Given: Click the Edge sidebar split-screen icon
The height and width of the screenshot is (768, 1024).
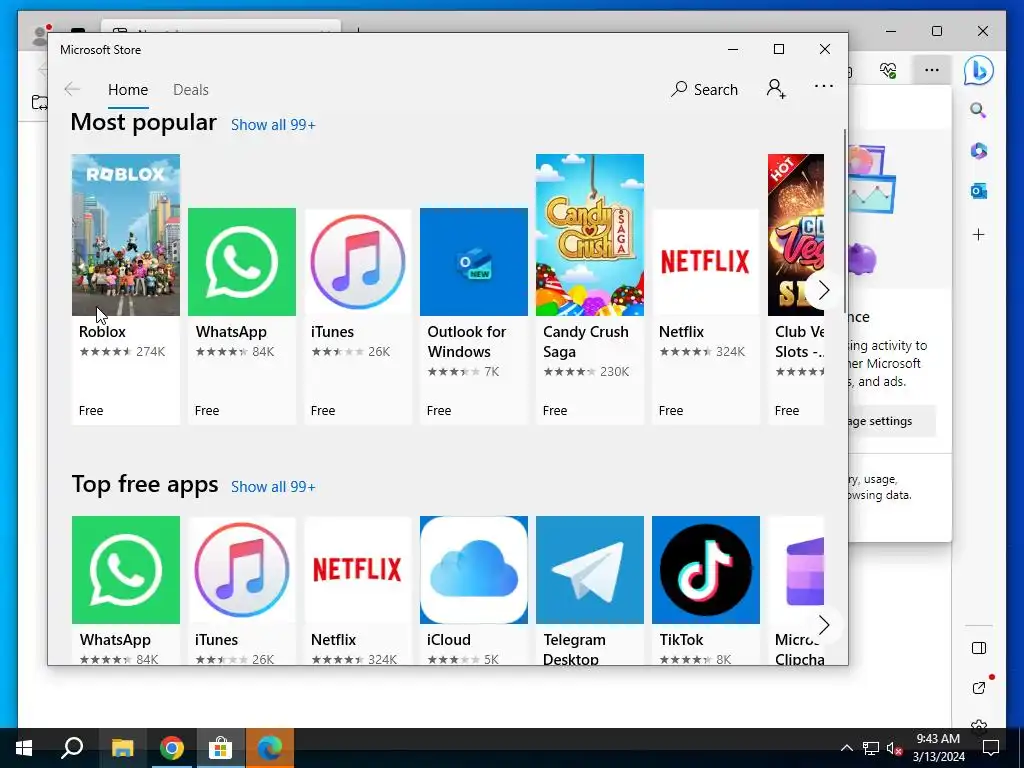Looking at the screenshot, I should (978, 648).
